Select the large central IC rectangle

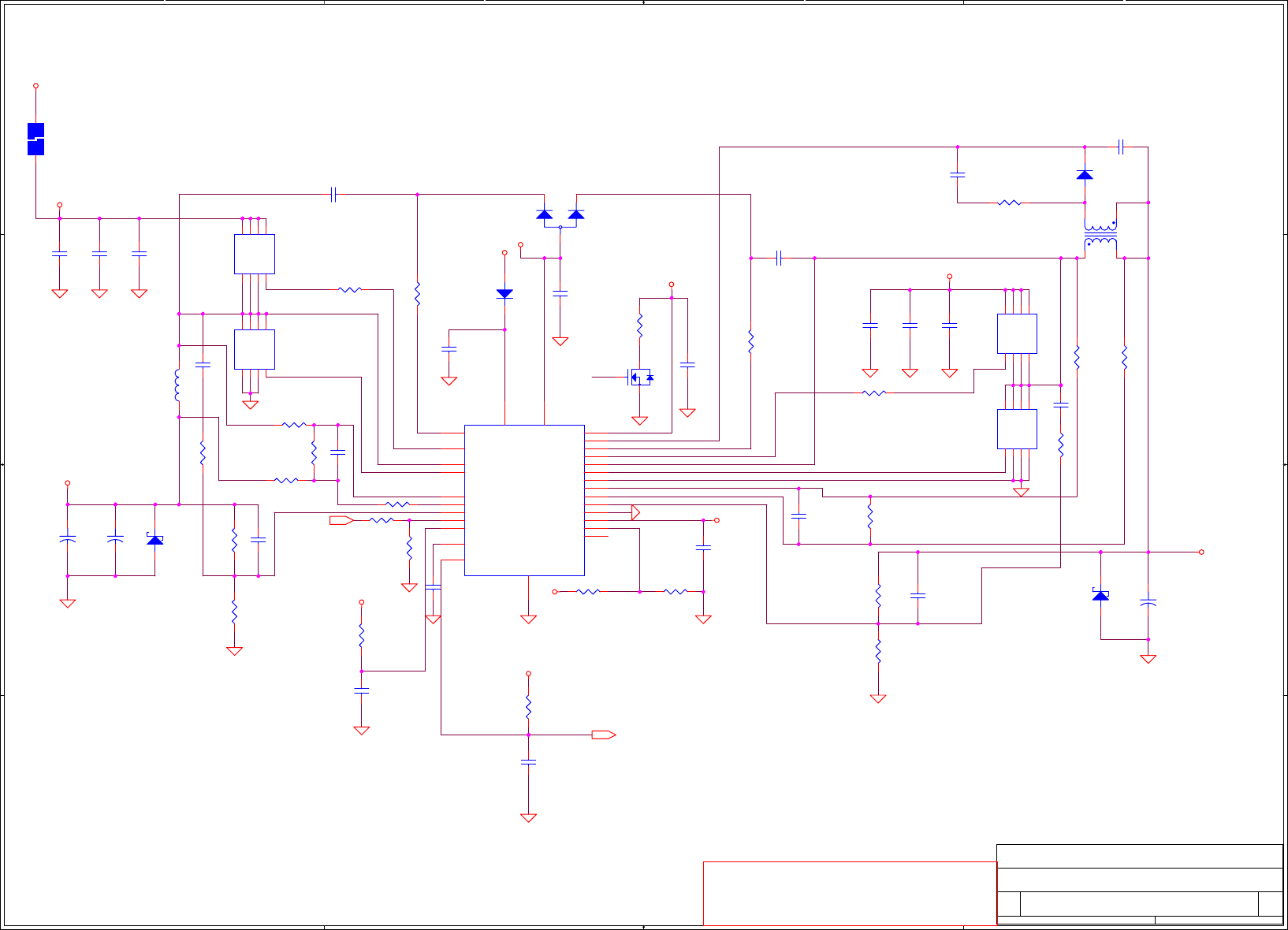(524, 500)
